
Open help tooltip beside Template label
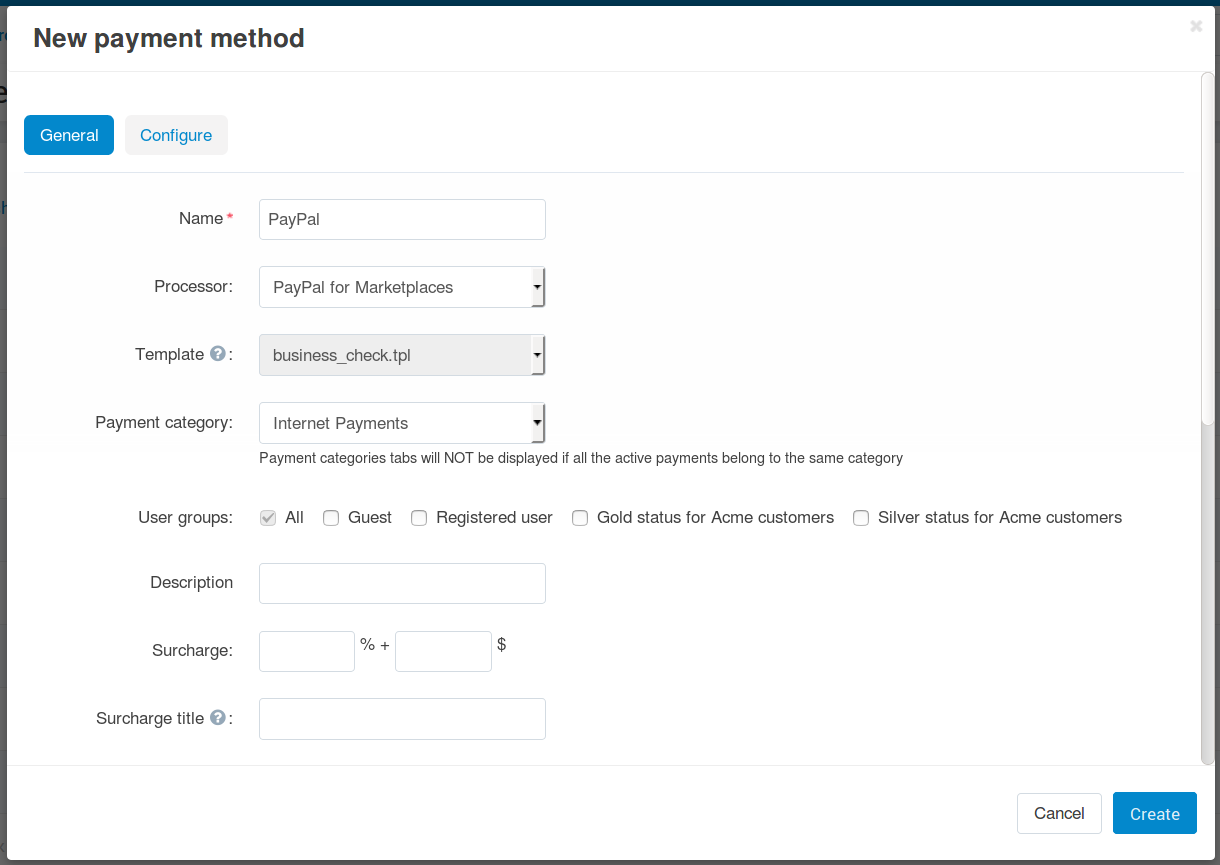(218, 354)
